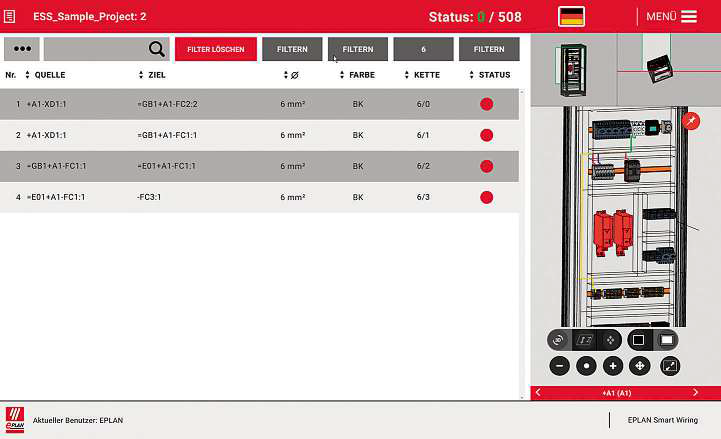Switch to 2D layout view mode

coord(584,340)
